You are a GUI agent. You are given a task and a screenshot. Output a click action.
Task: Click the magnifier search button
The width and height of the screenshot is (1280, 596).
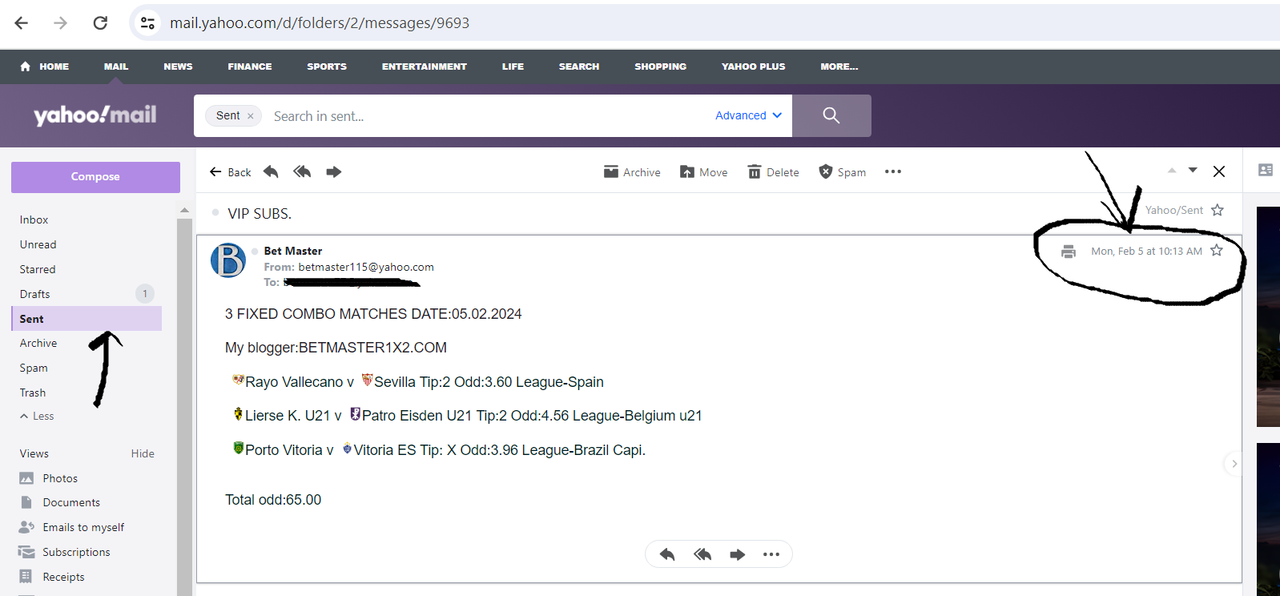pyautogui.click(x=831, y=116)
